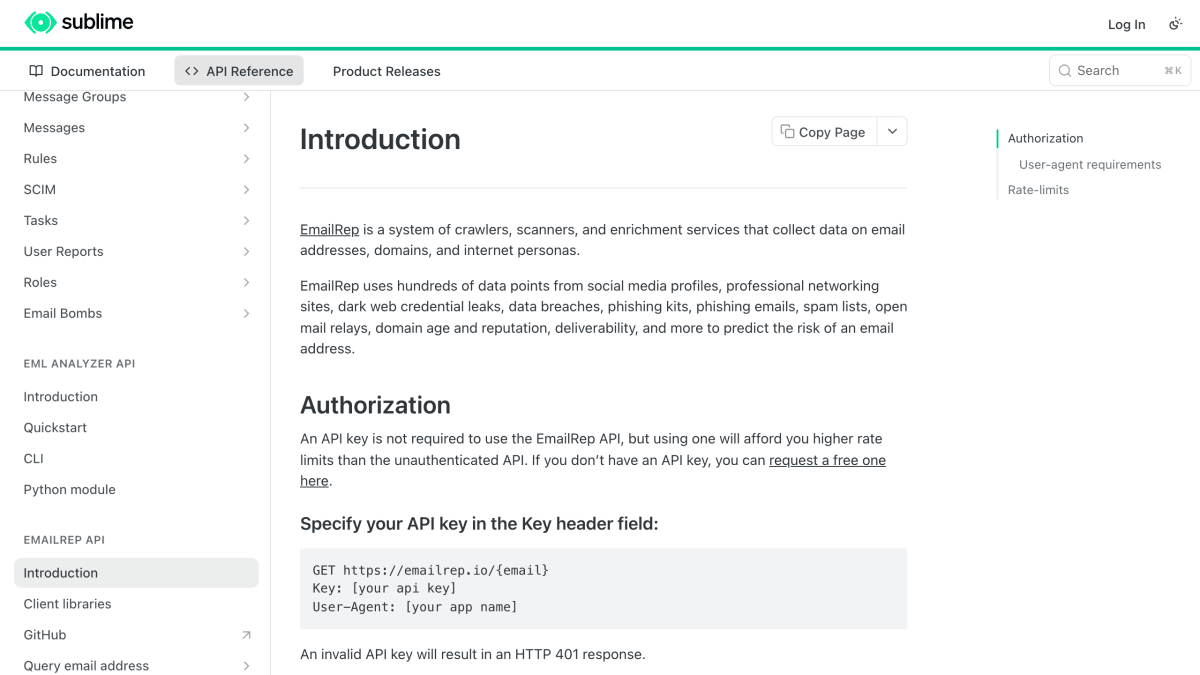
Task: Open EML Analyzer Introduction page
Action: click(x=136, y=397)
